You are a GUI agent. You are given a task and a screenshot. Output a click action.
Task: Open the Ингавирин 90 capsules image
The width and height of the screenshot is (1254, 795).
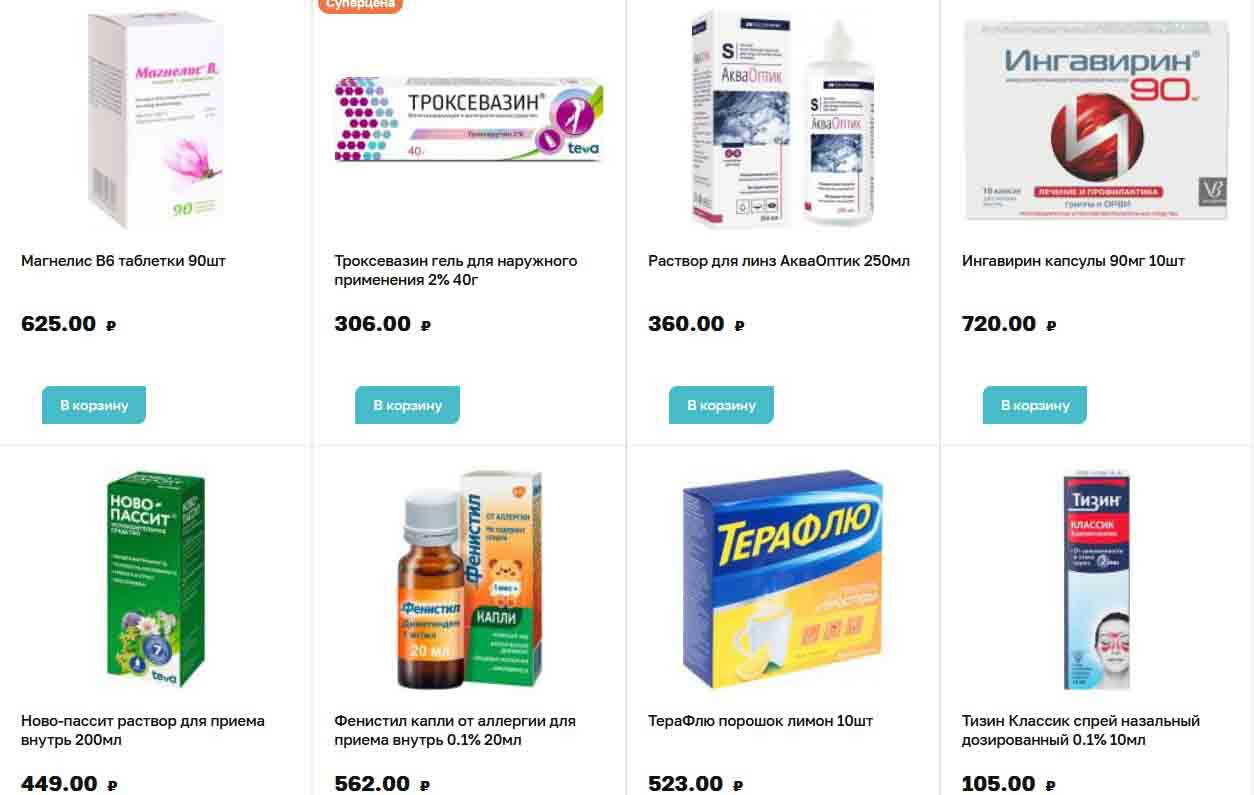click(x=1097, y=120)
